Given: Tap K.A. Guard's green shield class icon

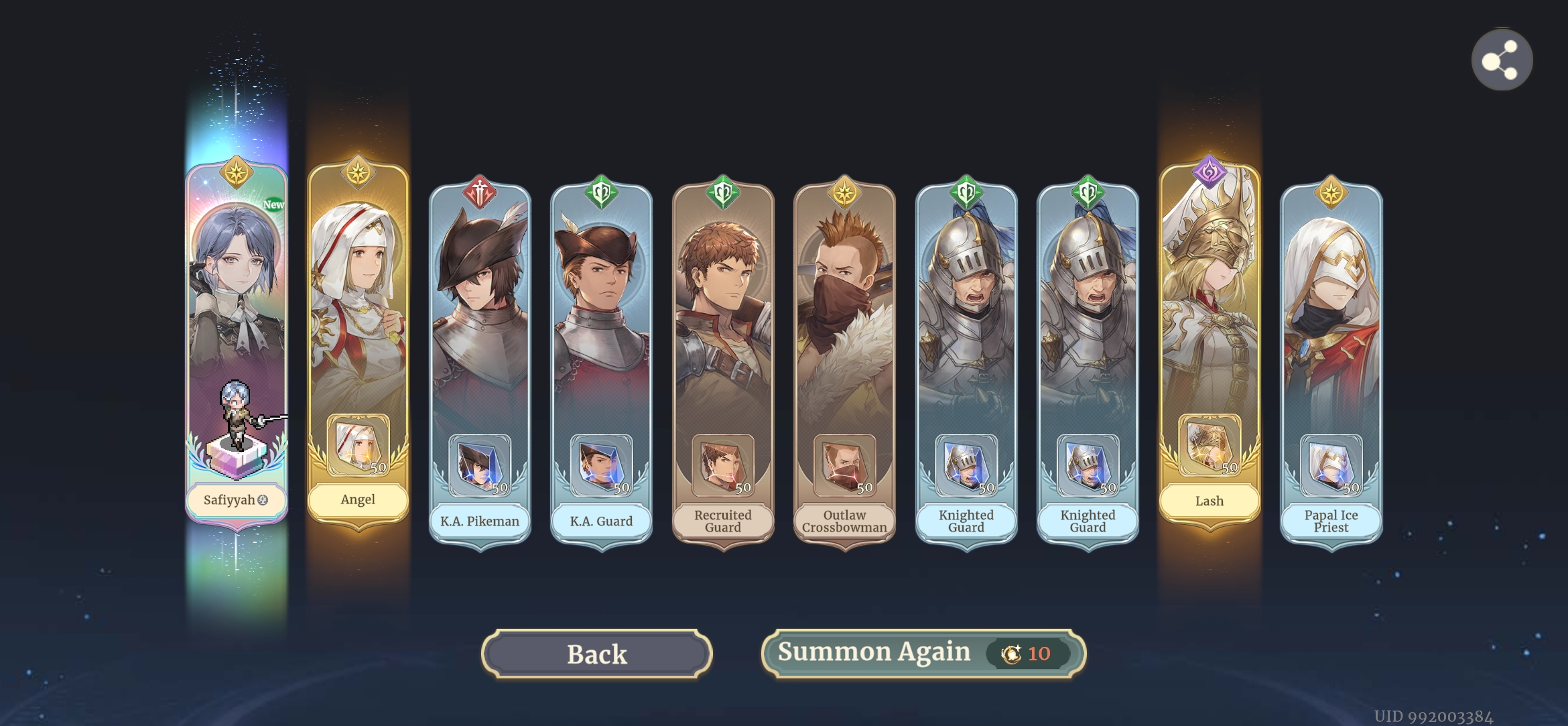Looking at the screenshot, I should (601, 192).
